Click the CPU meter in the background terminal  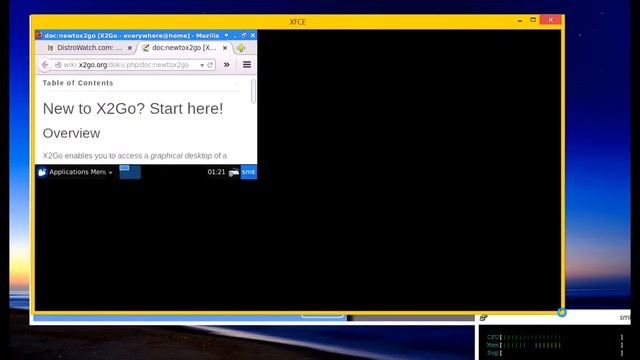(x=555, y=337)
